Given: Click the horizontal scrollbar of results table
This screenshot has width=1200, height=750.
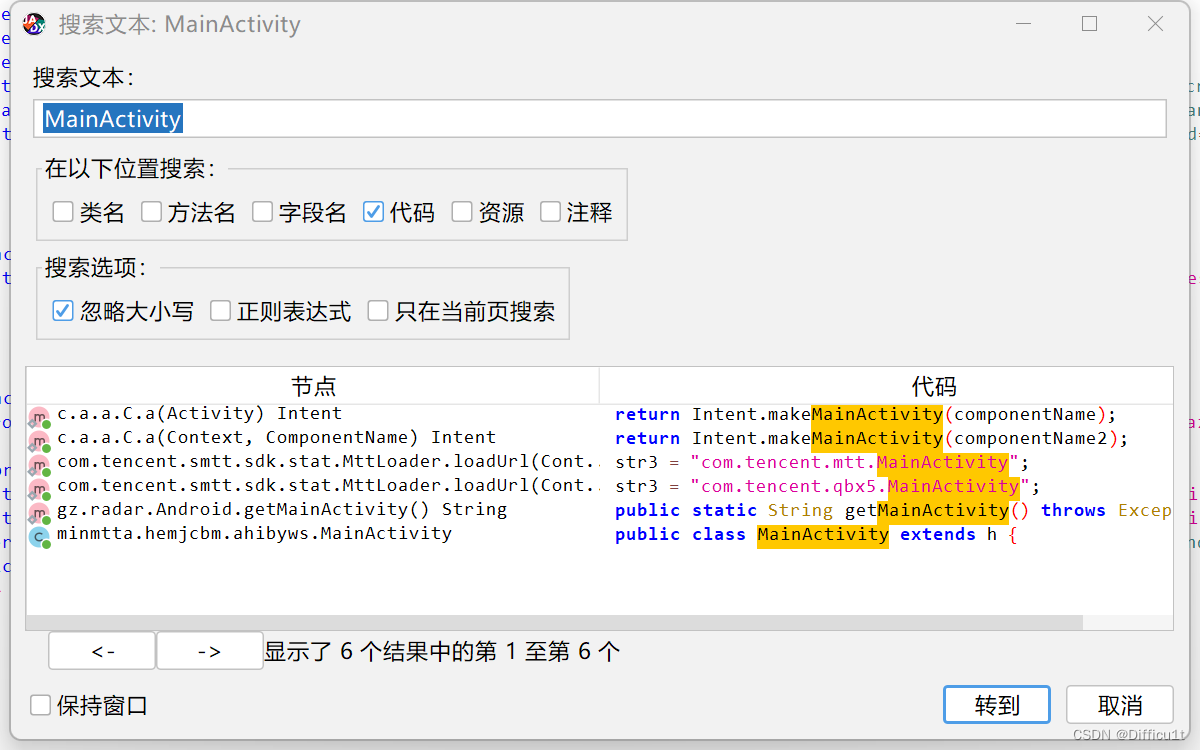Looking at the screenshot, I should click(x=555, y=622).
